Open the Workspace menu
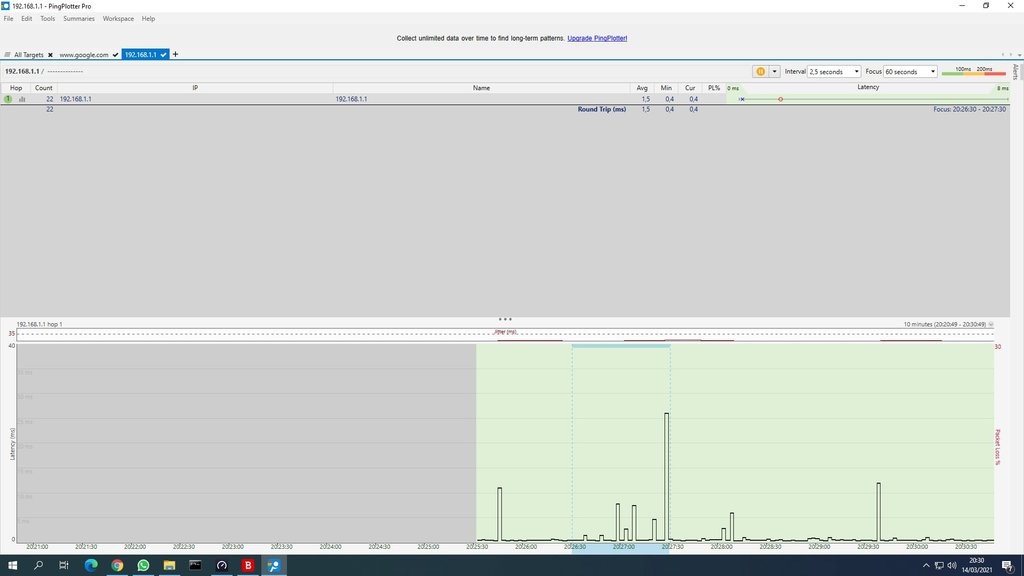Viewport: 1024px width, 576px height. tap(118, 19)
